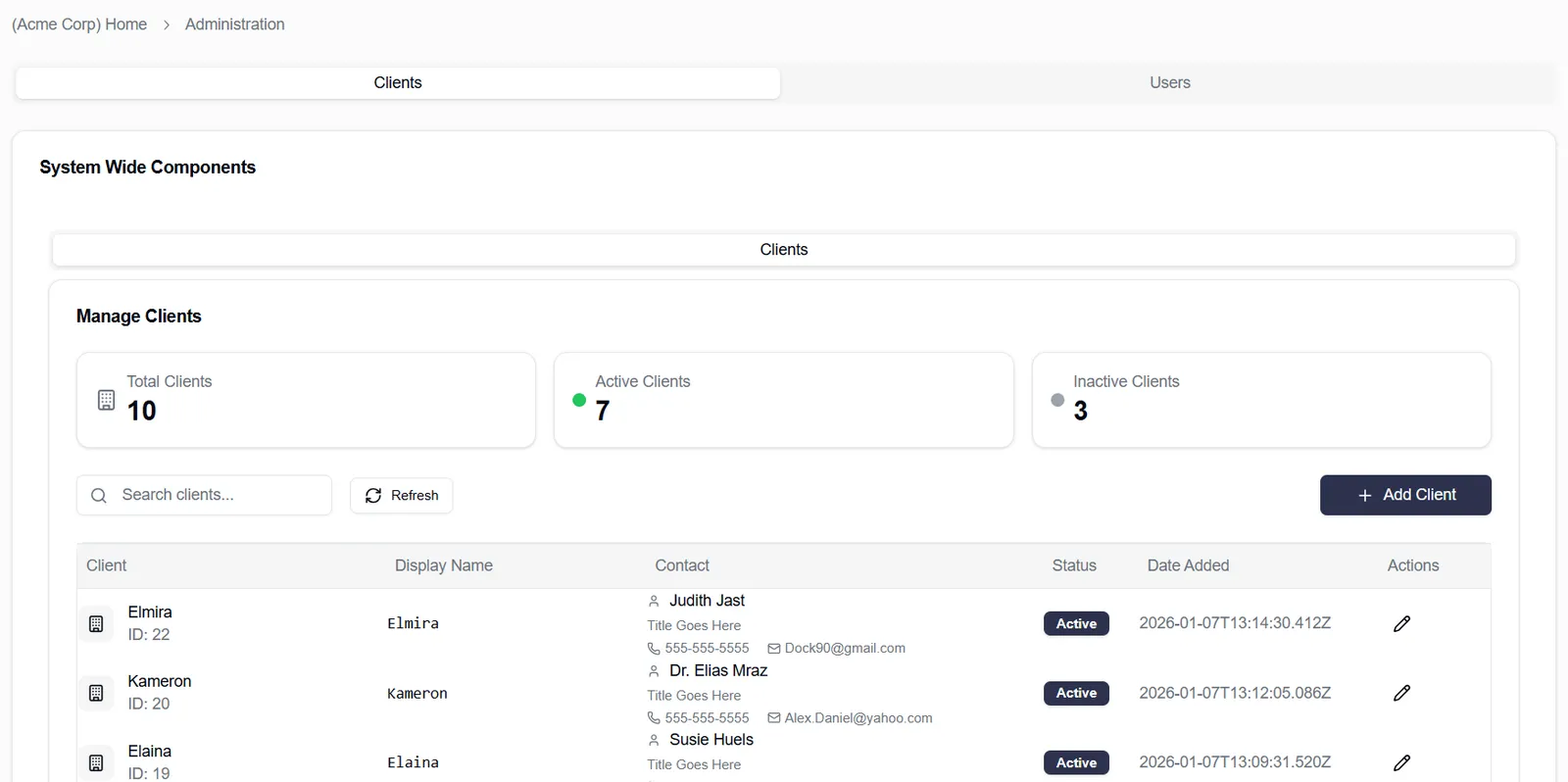Select the inner Clients tab under System Wide Components
Image resolution: width=1568 pixels, height=782 pixels.
pyautogui.click(x=784, y=250)
